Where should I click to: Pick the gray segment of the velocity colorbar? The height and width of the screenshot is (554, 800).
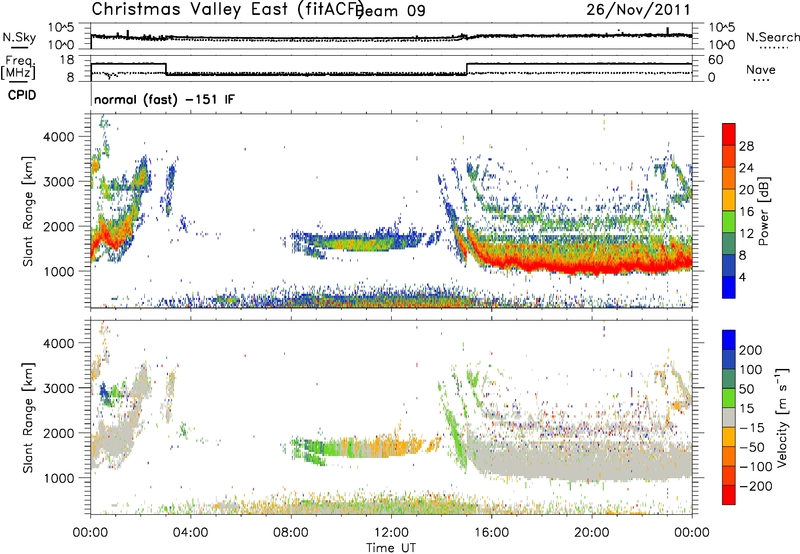(x=729, y=417)
